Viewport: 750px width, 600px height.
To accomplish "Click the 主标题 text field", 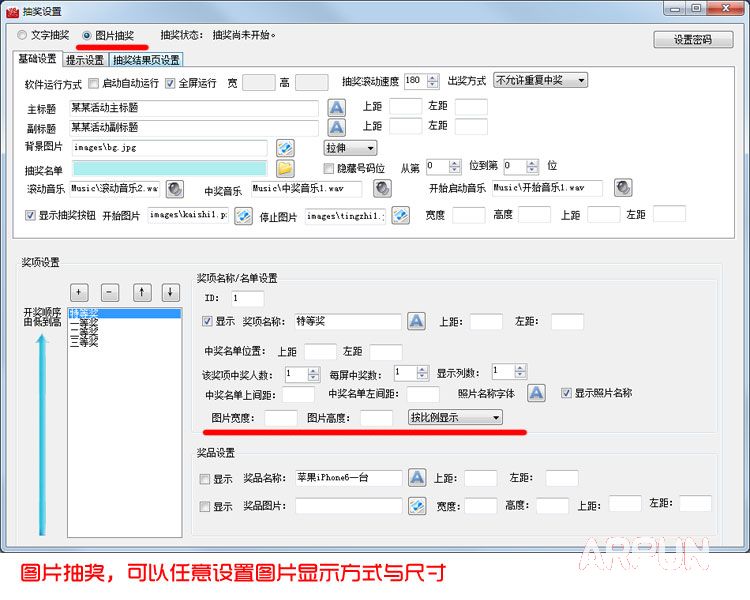I will click(x=194, y=108).
